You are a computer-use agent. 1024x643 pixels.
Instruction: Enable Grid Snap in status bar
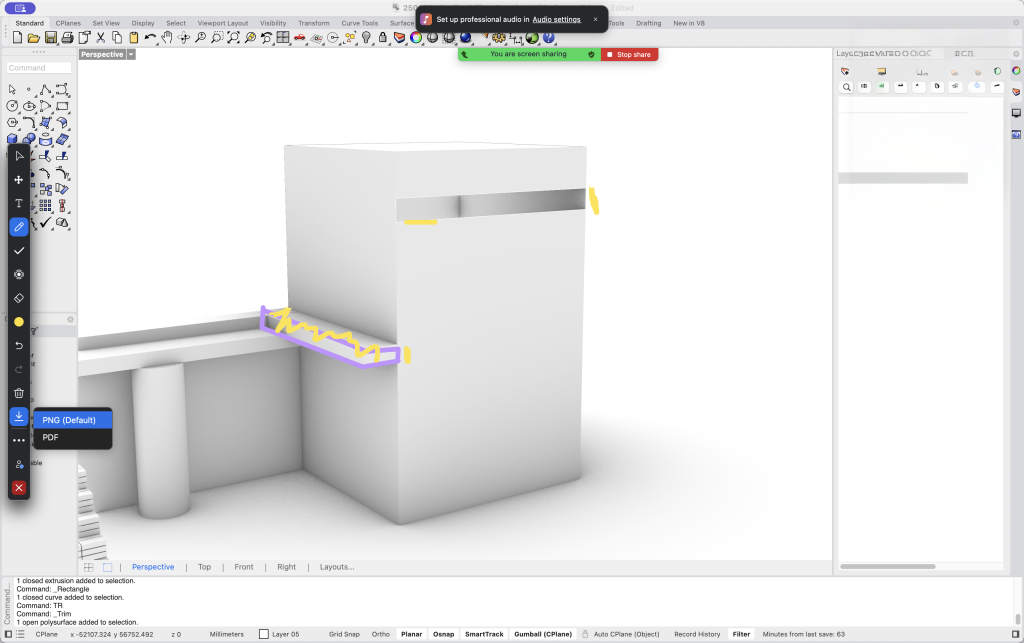344,634
